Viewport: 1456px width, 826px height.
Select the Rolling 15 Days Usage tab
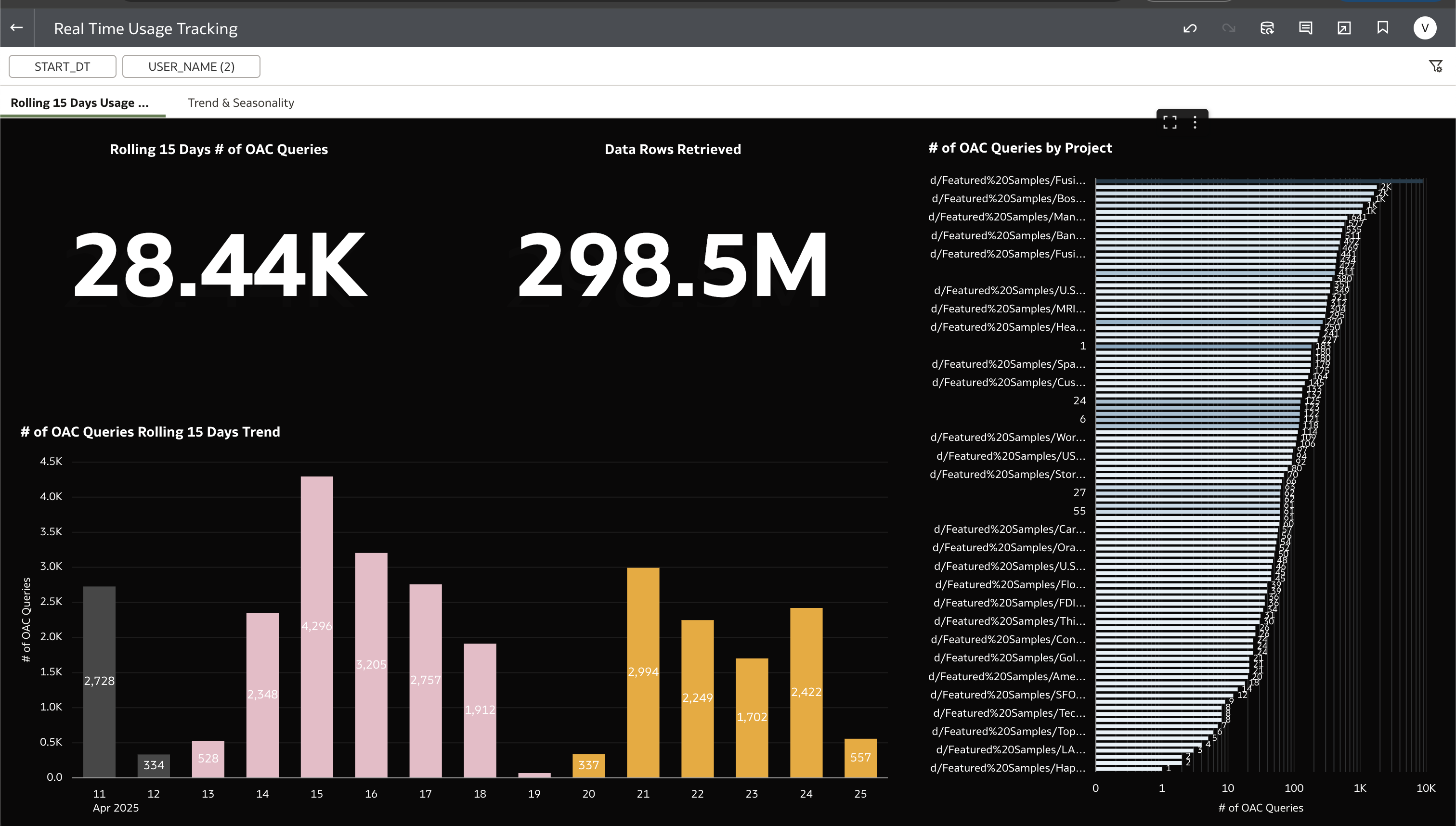click(x=79, y=103)
